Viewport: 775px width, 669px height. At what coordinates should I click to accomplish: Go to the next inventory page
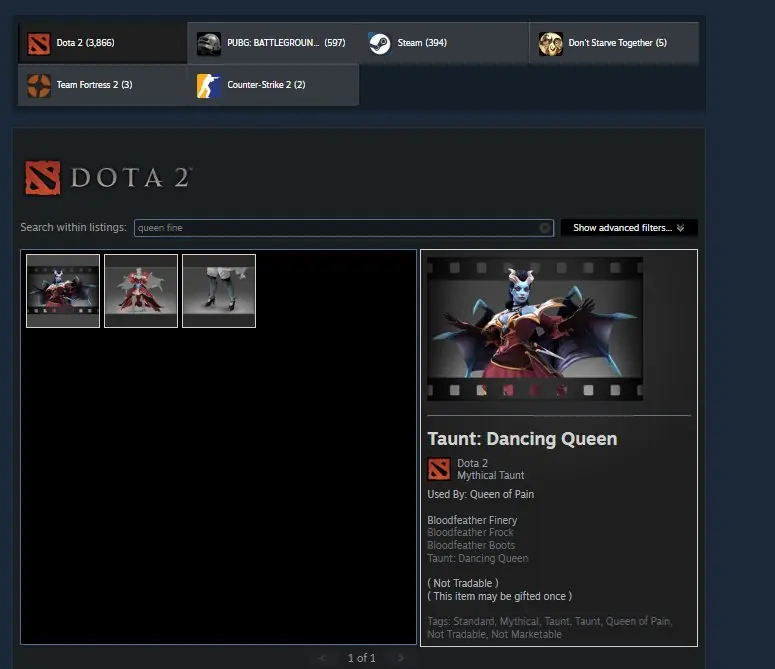tap(401, 658)
